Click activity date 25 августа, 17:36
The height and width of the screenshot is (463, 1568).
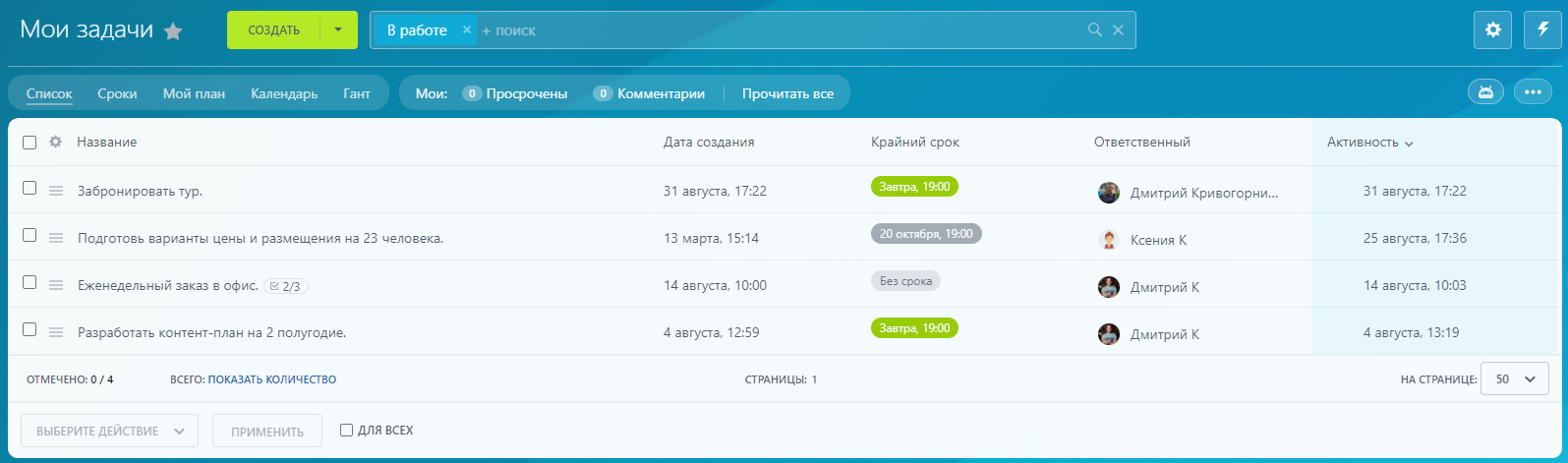point(1415,239)
